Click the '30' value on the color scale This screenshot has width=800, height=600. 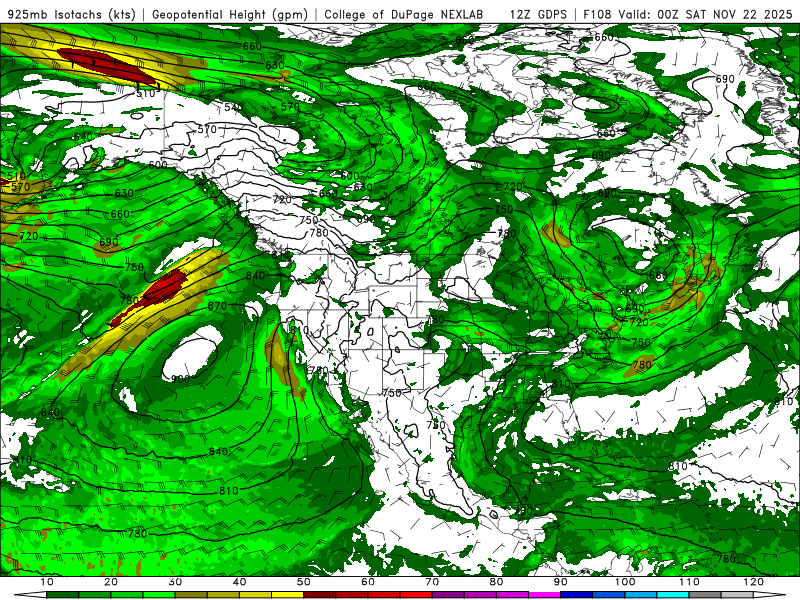175,582
